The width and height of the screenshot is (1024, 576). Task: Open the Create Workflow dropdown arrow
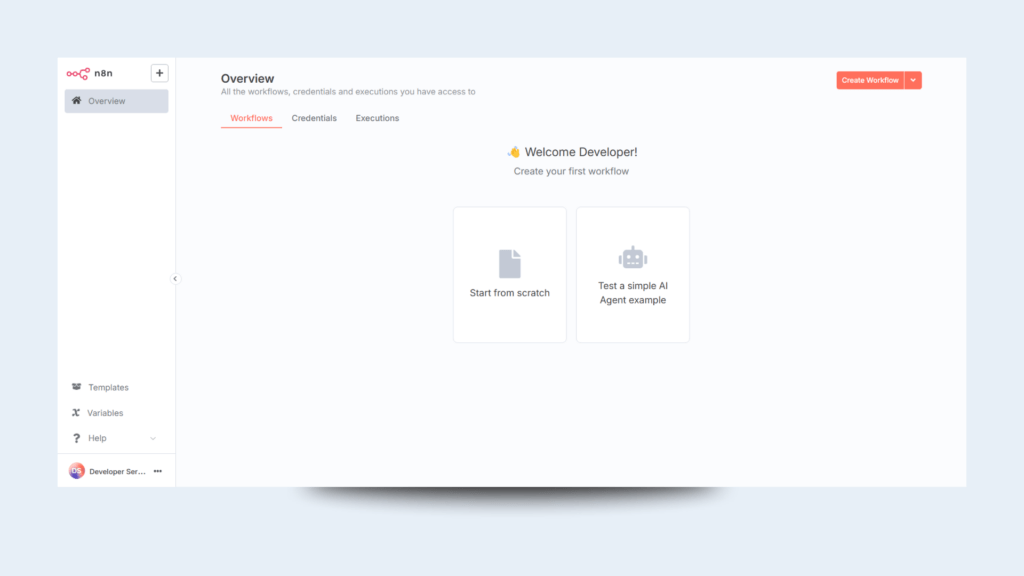pos(913,80)
